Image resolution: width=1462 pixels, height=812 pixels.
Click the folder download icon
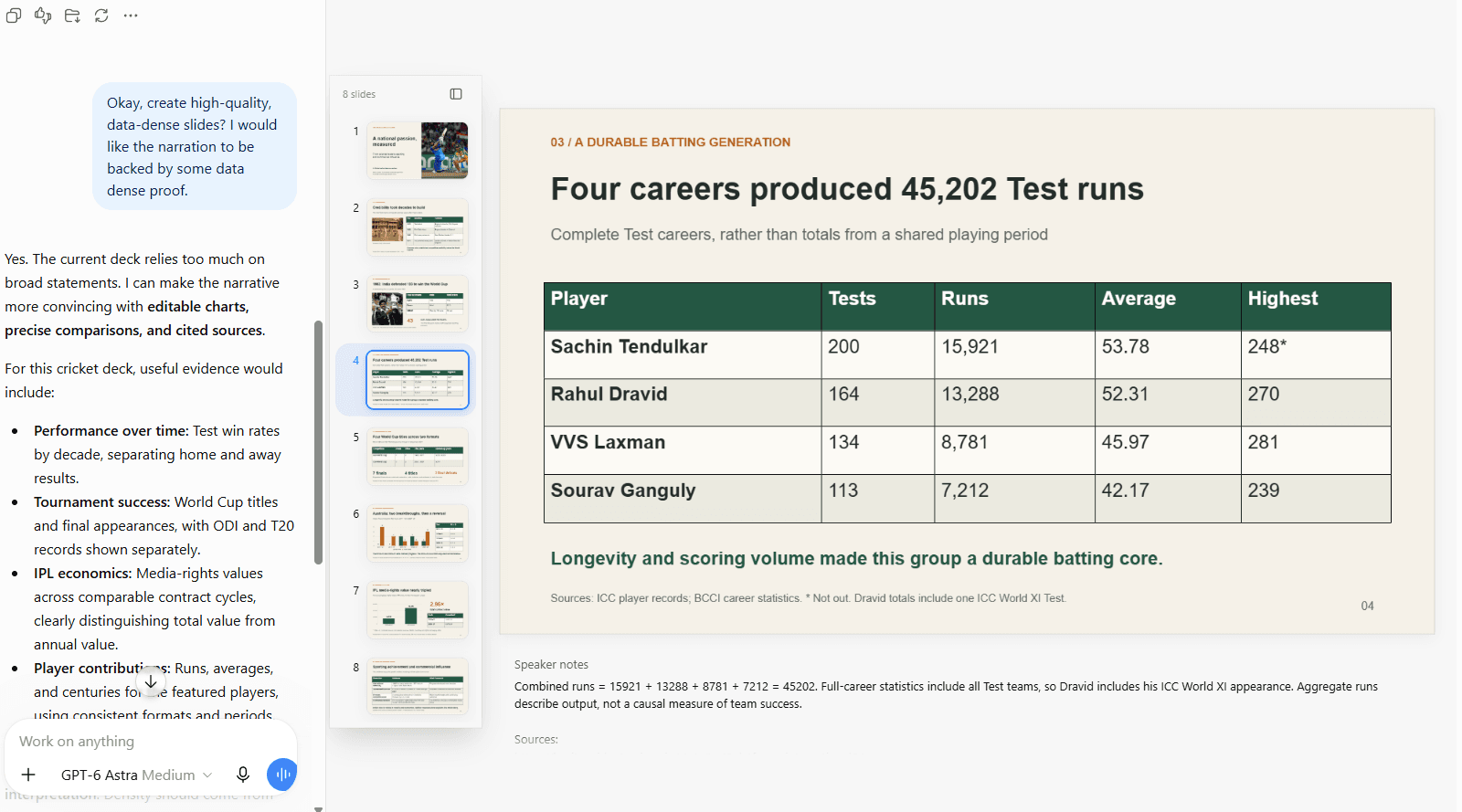[72, 16]
